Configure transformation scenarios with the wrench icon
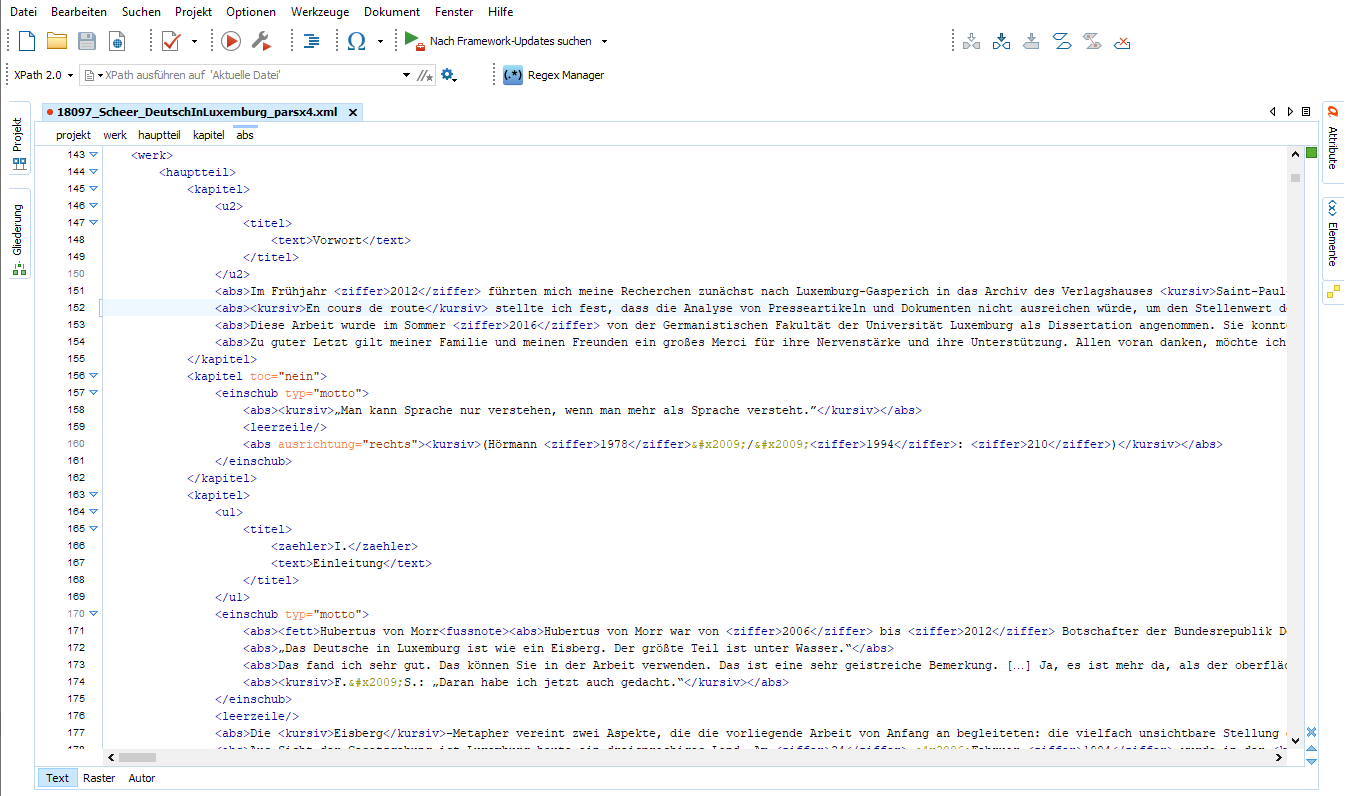Screen dimensions: 1351x796 point(261,41)
